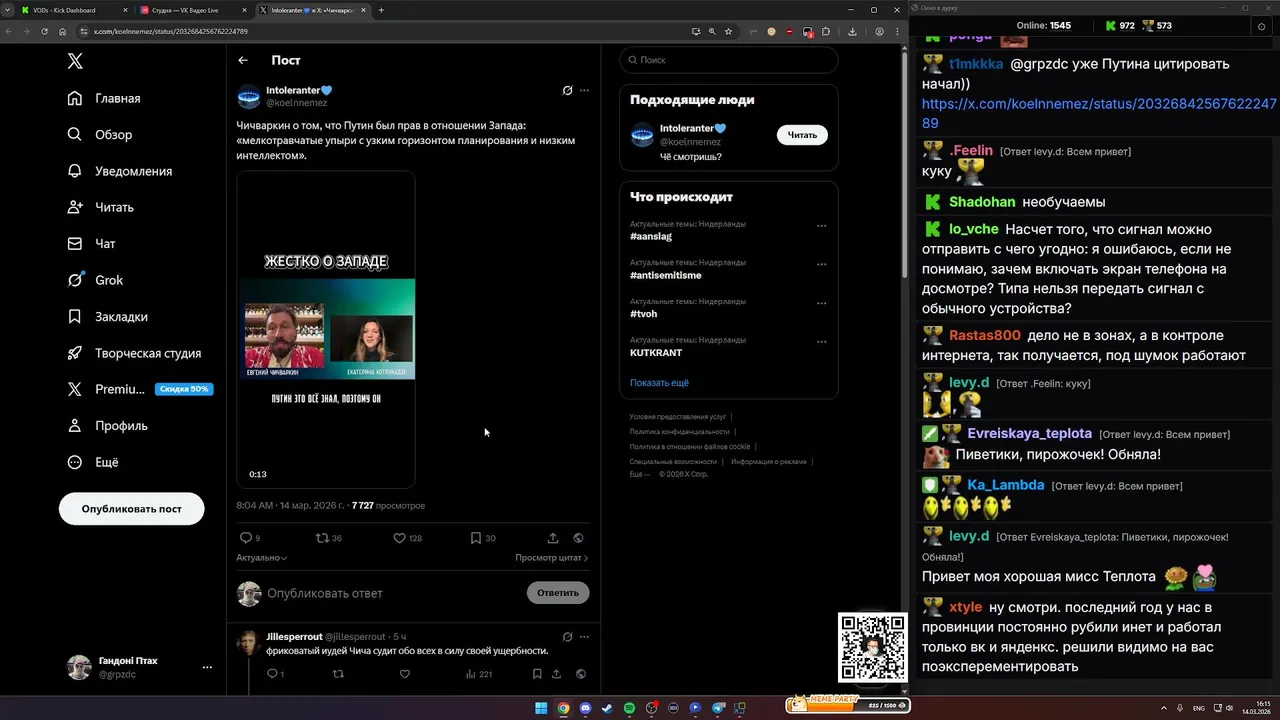
Task: Click username Shadohan in chat
Action: click(982, 202)
